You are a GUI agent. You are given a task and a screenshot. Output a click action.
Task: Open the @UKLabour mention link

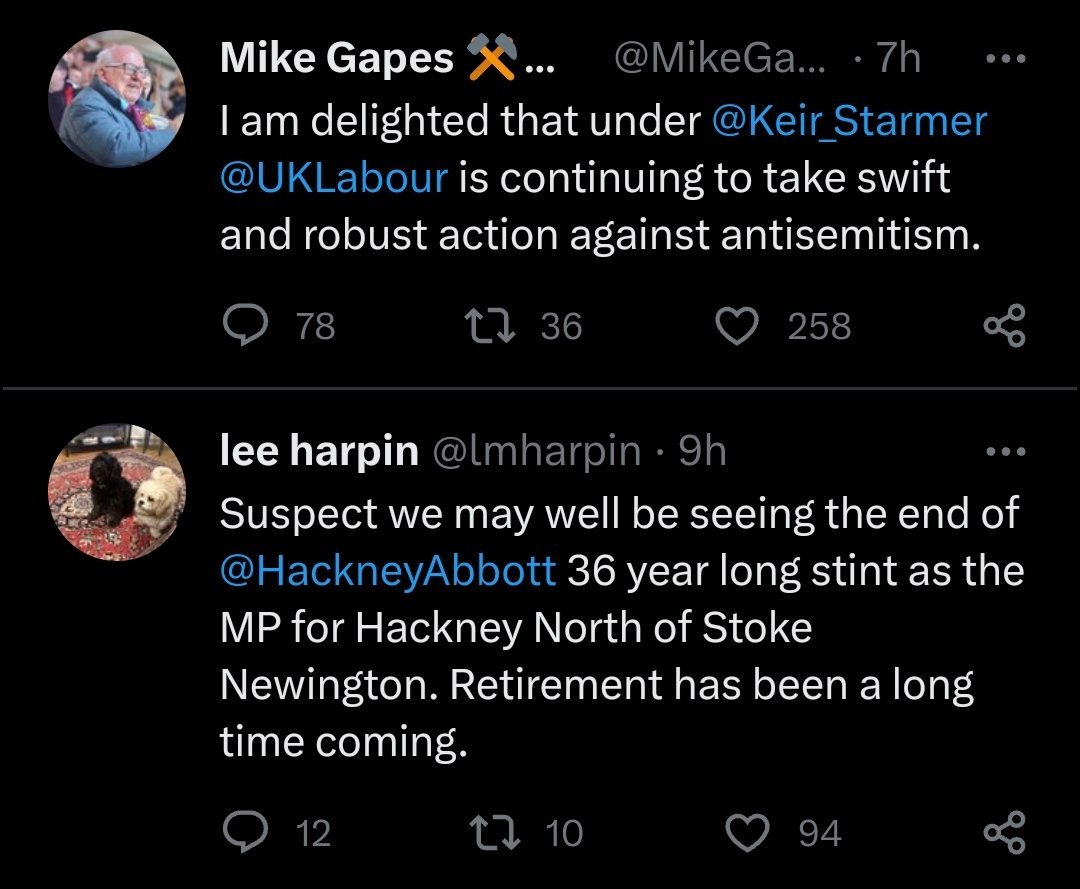click(332, 178)
